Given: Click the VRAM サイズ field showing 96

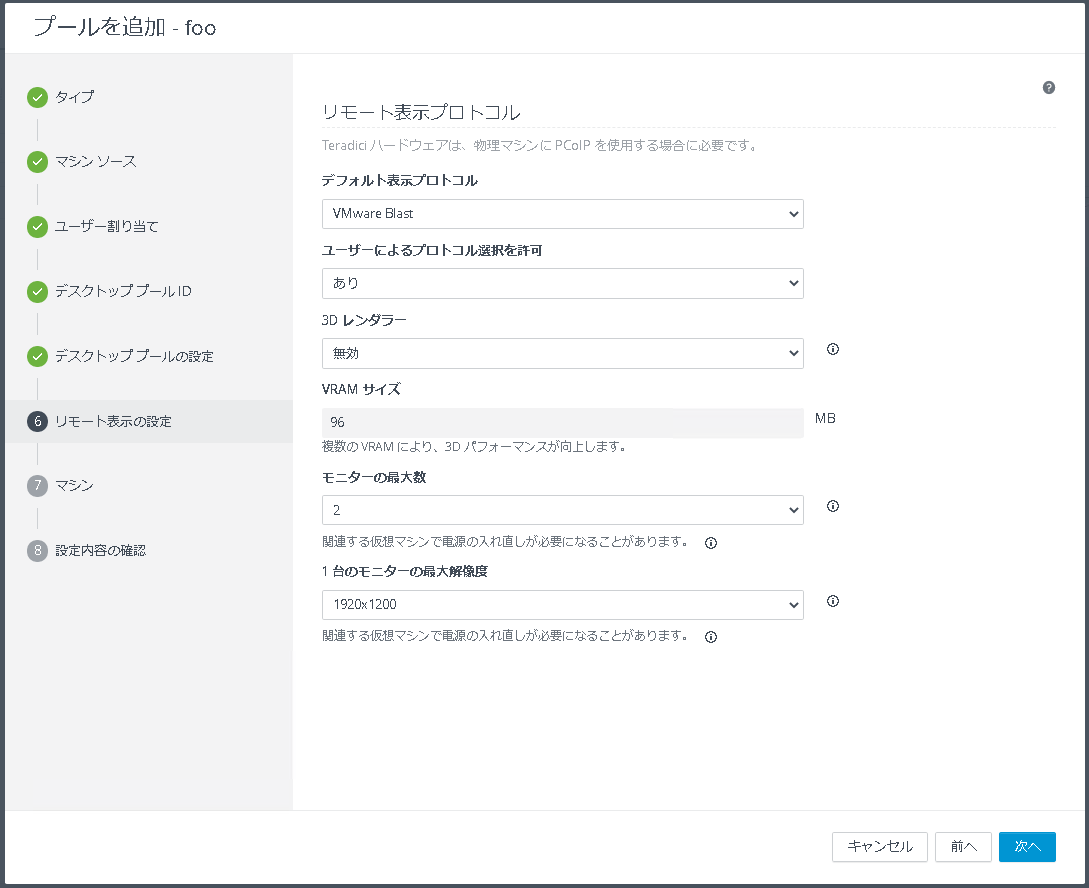Looking at the screenshot, I should pos(563,423).
